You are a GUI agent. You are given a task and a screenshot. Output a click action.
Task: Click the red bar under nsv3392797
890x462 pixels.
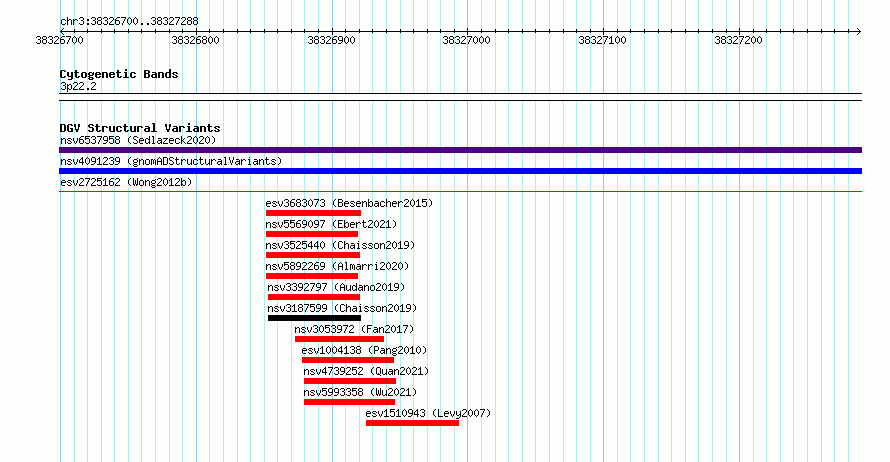point(314,297)
